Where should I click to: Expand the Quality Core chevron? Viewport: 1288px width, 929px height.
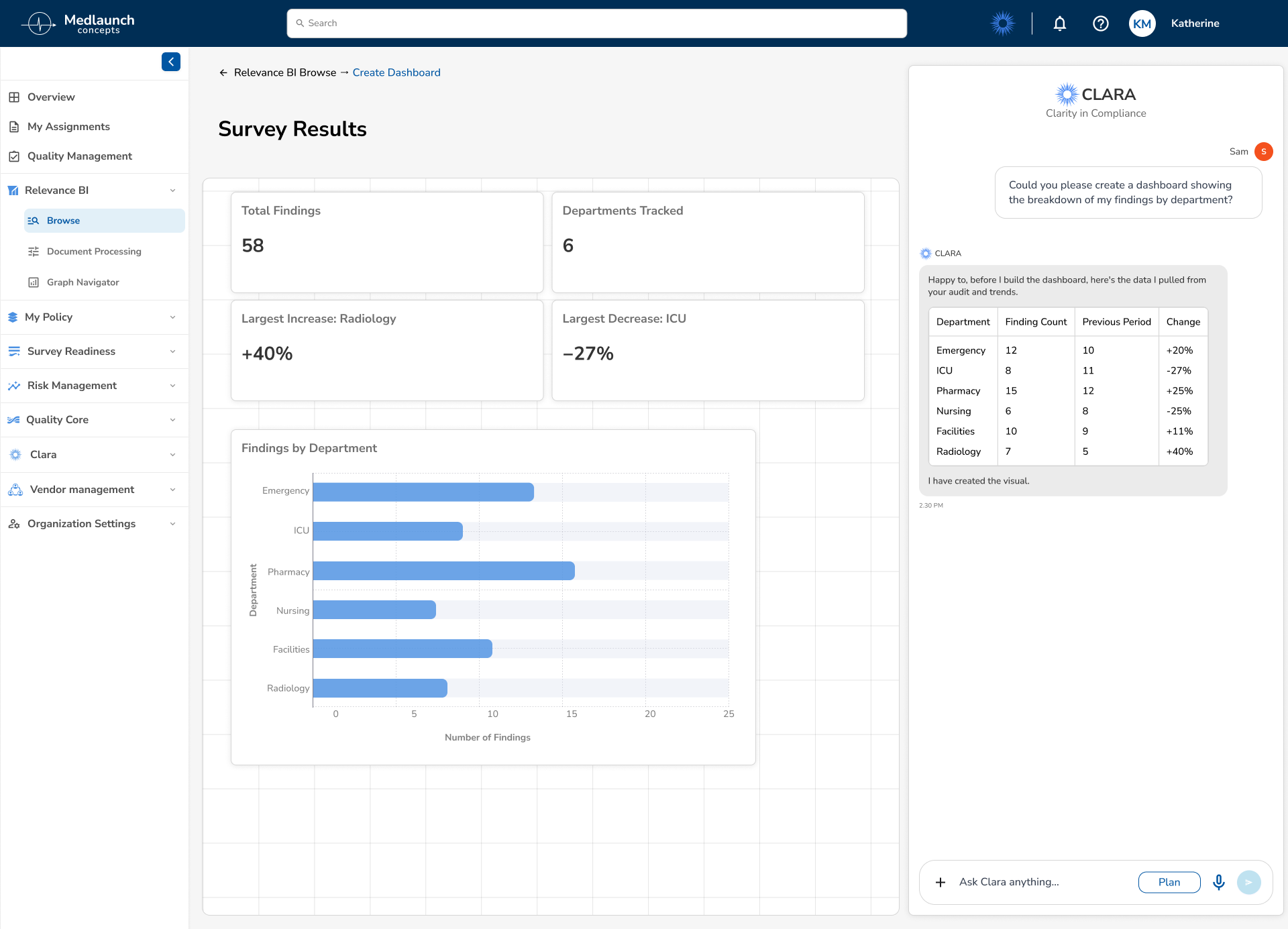[x=173, y=420]
